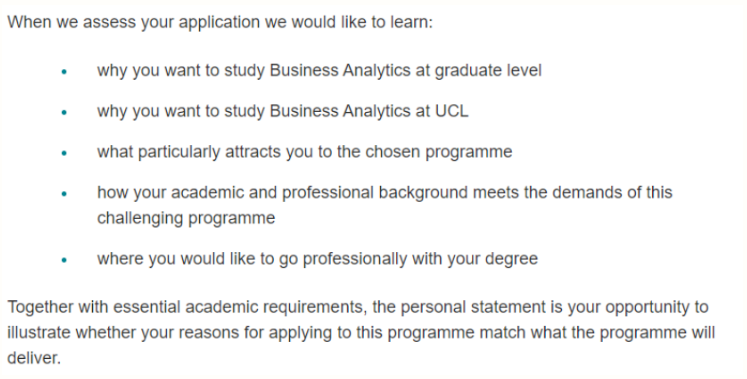Click bullet beside 'what particularly attracts you'

point(64,153)
